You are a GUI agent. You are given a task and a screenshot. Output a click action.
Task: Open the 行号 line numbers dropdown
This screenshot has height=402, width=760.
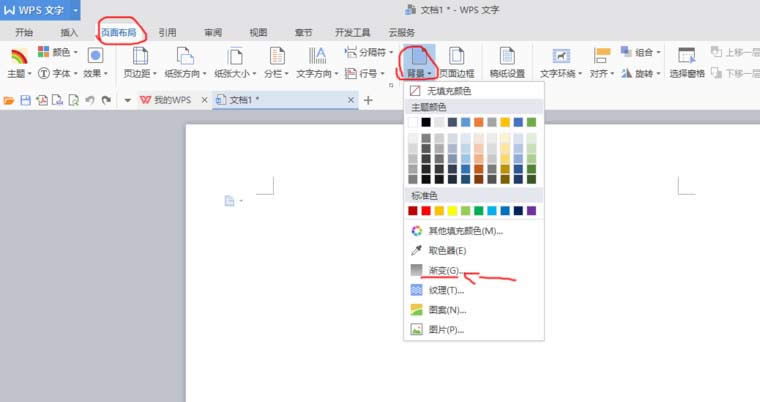tap(364, 73)
